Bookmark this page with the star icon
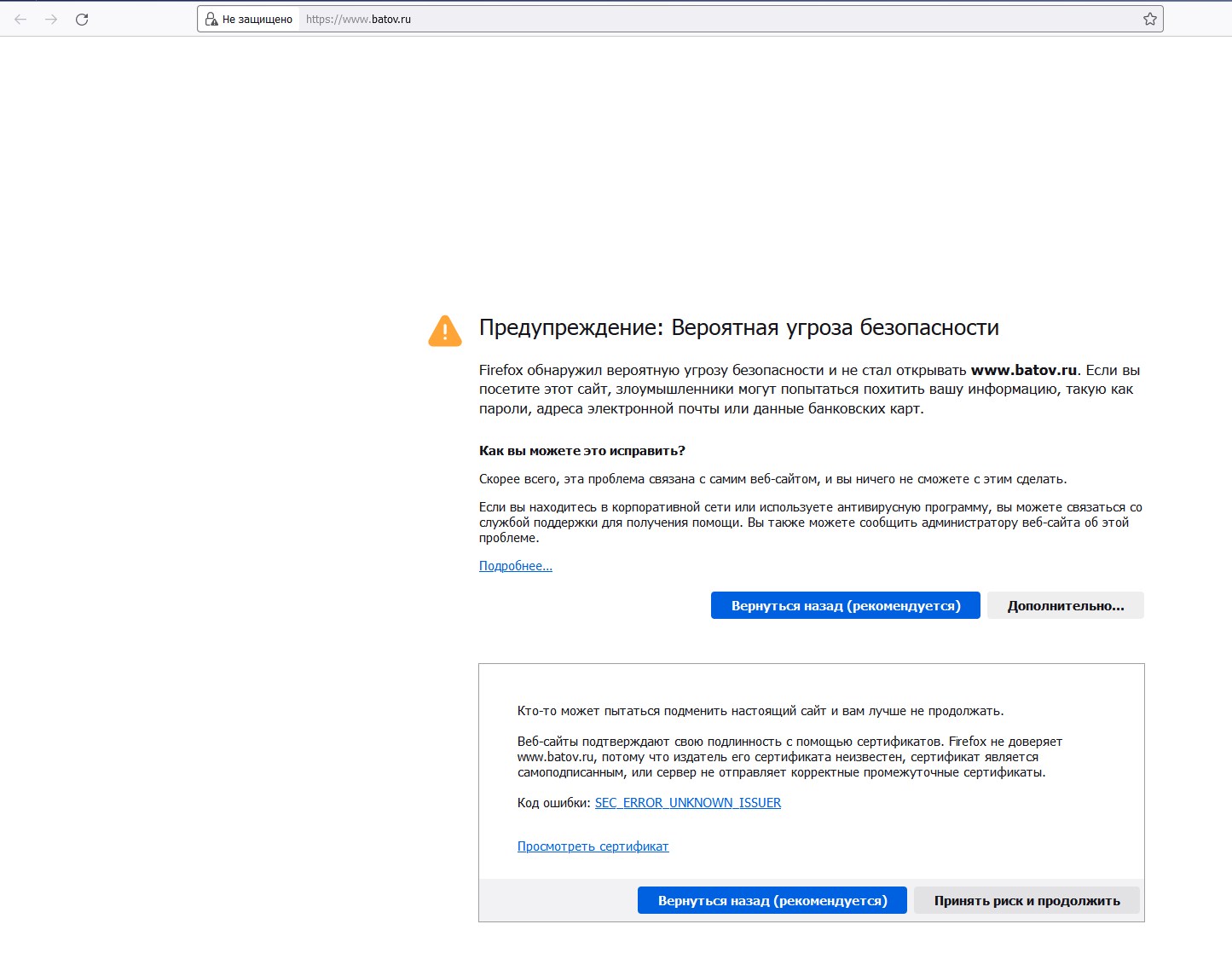This screenshot has height=953, width=1232. pos(1150,19)
